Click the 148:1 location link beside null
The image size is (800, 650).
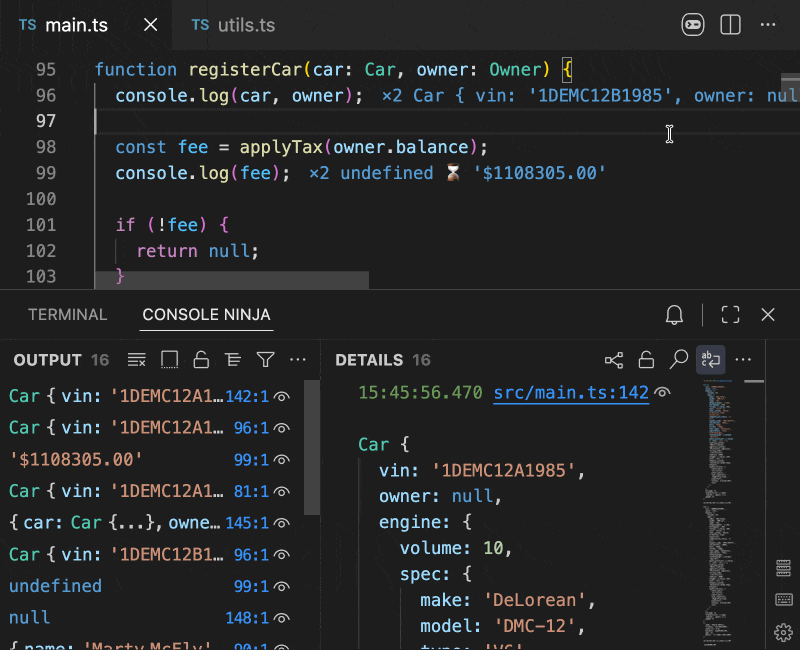(x=247, y=619)
